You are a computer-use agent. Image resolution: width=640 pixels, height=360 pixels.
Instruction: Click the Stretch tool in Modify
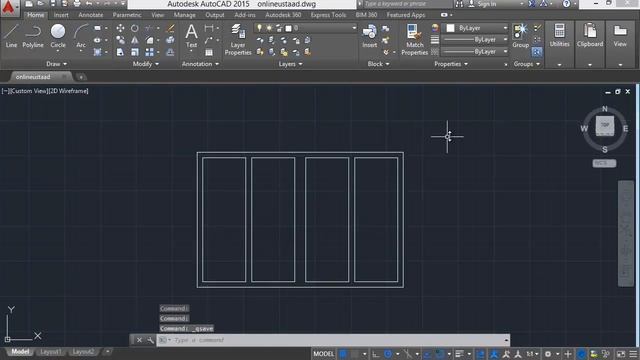click(x=120, y=52)
